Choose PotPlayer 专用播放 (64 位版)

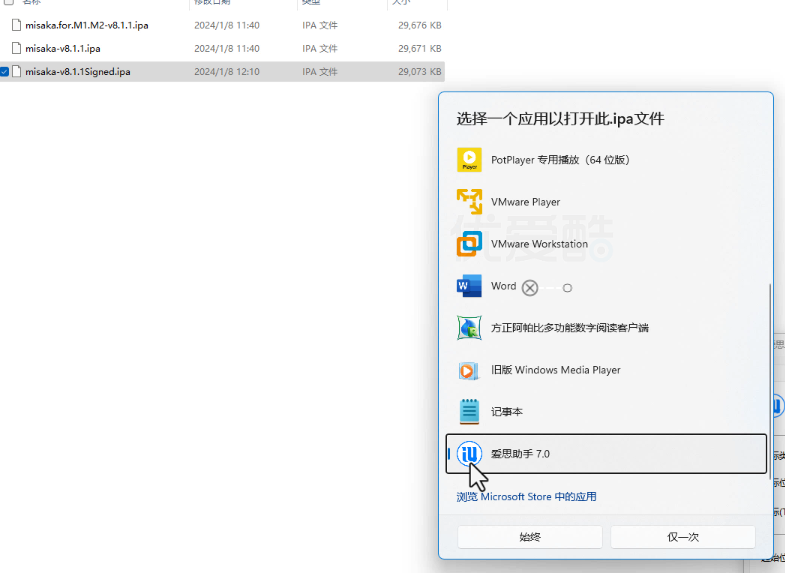tap(606, 160)
